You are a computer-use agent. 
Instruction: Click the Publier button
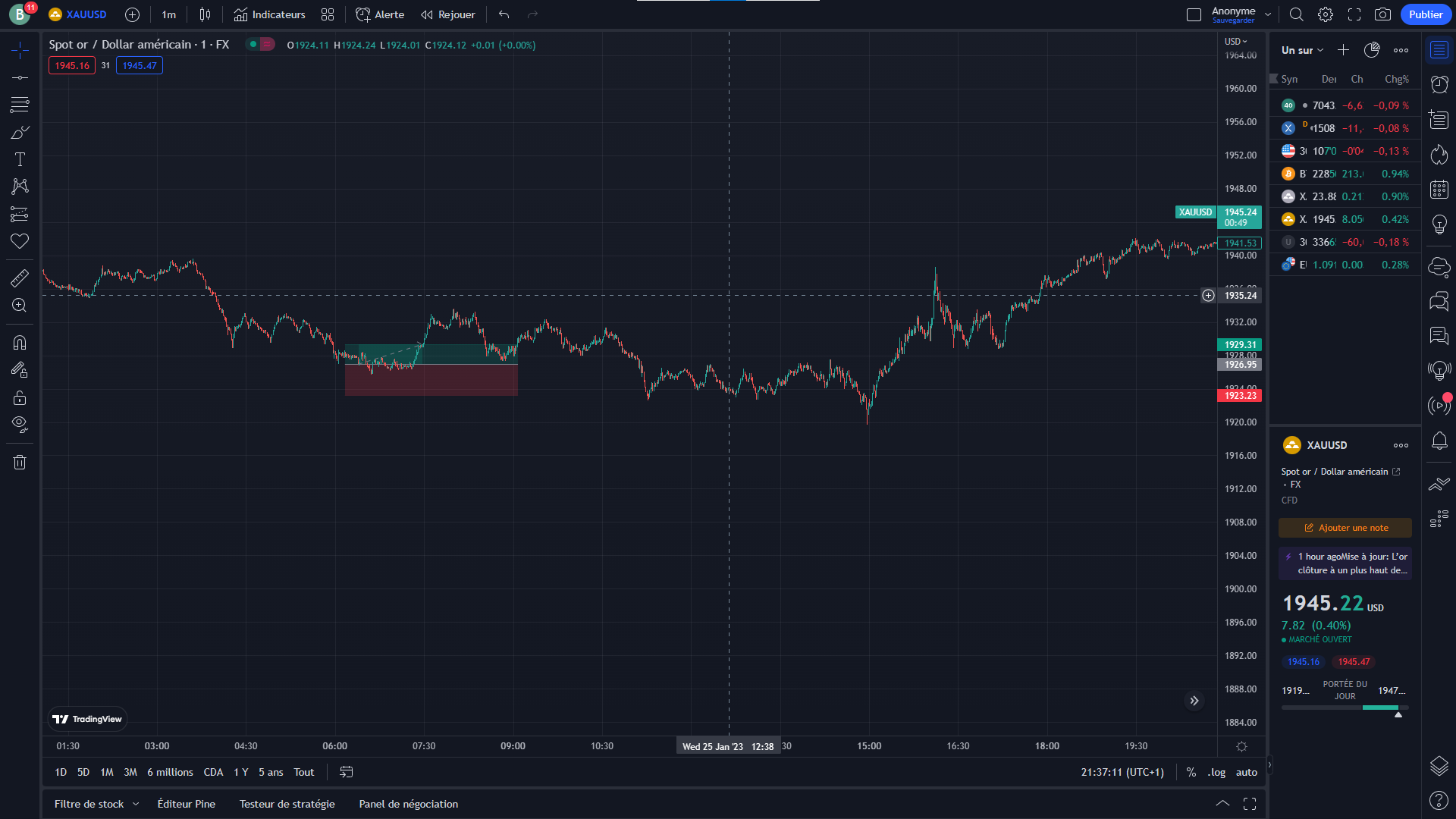pos(1425,14)
